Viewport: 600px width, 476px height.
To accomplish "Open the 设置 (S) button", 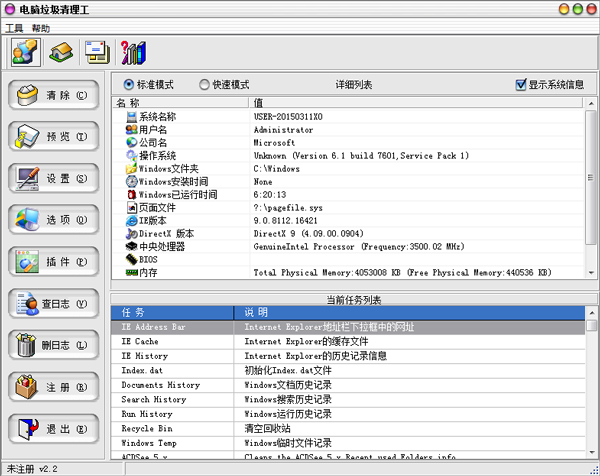I will tap(54, 178).
